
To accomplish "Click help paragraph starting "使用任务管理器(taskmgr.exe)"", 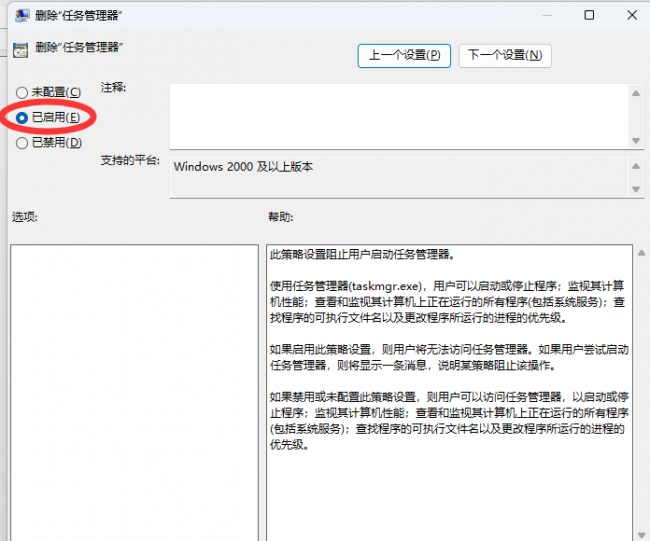I will coord(447,302).
